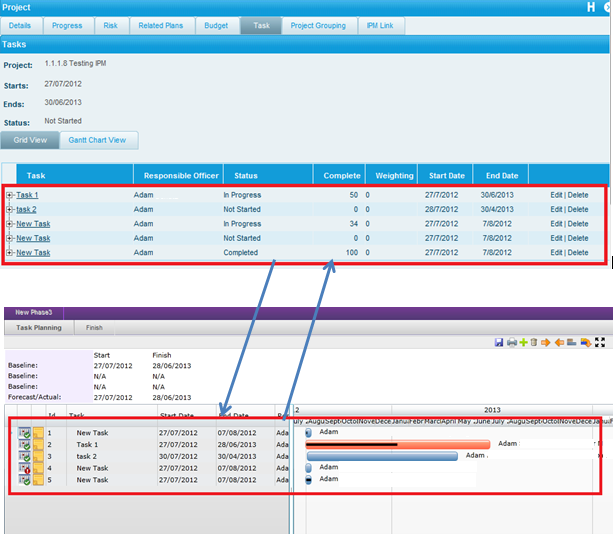Open the Finish tab

[x=94, y=328]
